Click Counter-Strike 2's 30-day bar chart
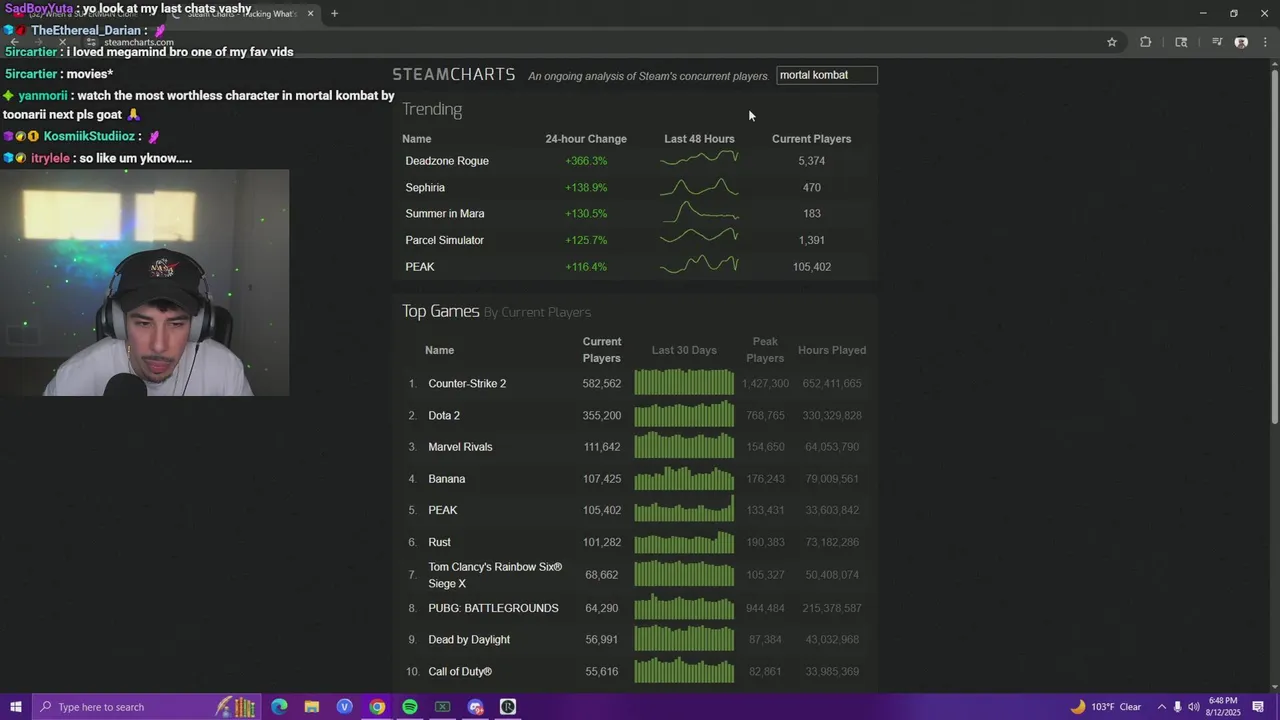 (x=684, y=382)
